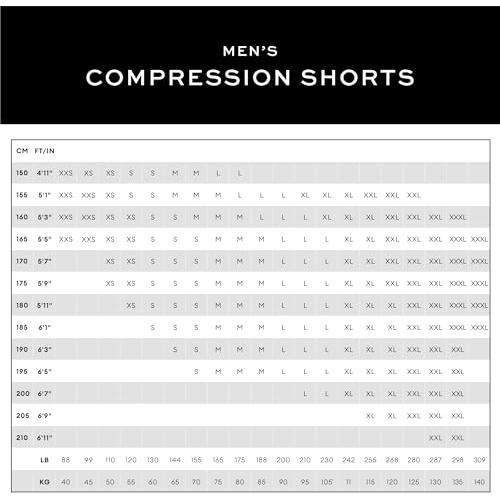Viewport: 500px width, 500px height.
Task: Select the 309 LB weight value
Action: coord(479,460)
